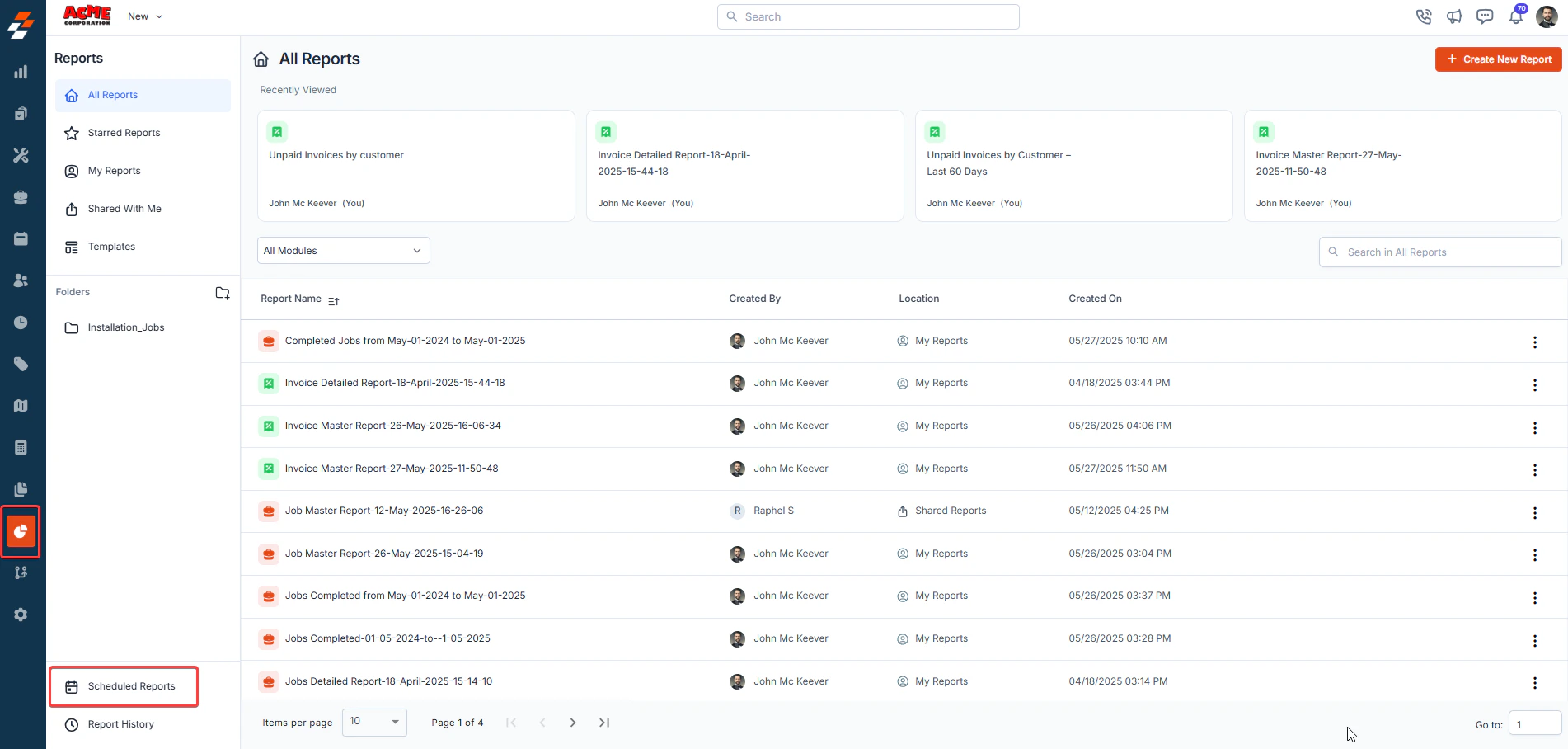Open the New dropdown in header
1568x749 pixels.
pyautogui.click(x=145, y=16)
